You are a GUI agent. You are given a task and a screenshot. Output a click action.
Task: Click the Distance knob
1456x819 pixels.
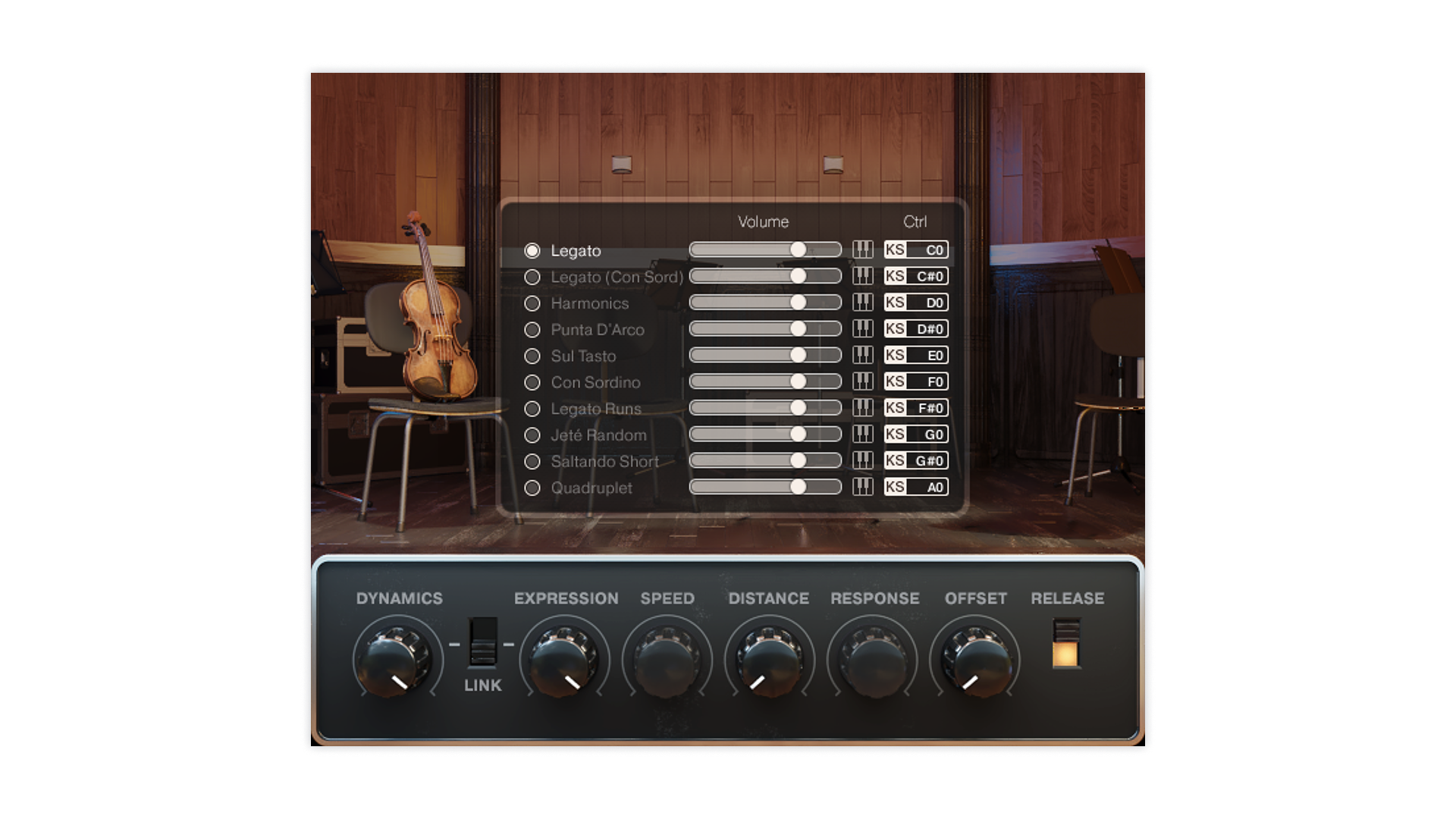(x=768, y=658)
